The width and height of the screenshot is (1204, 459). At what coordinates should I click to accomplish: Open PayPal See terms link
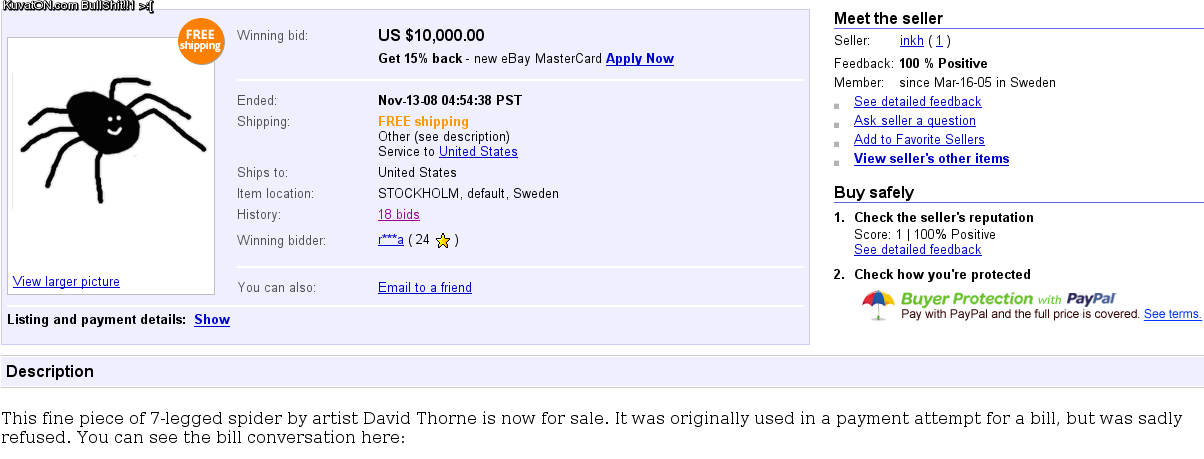(x=1172, y=314)
